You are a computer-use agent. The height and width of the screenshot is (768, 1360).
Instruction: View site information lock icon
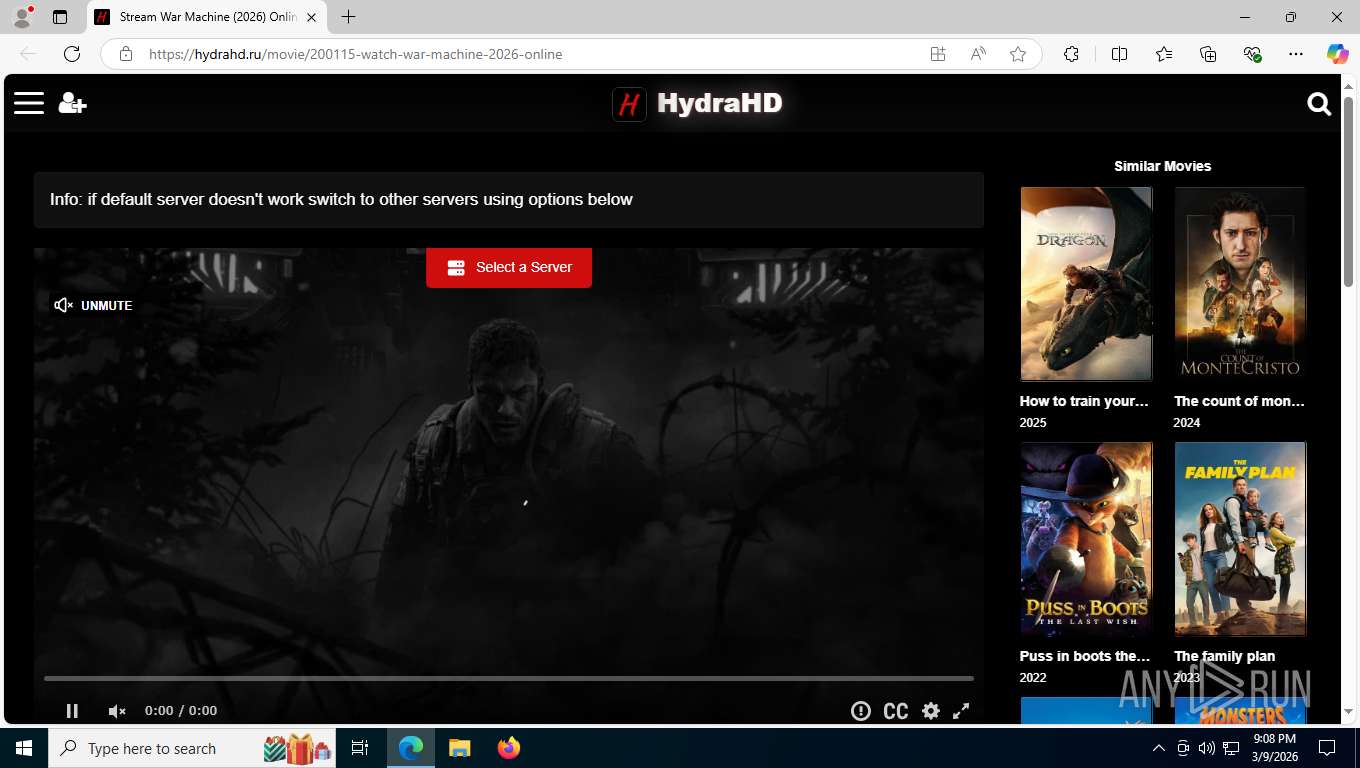click(126, 54)
